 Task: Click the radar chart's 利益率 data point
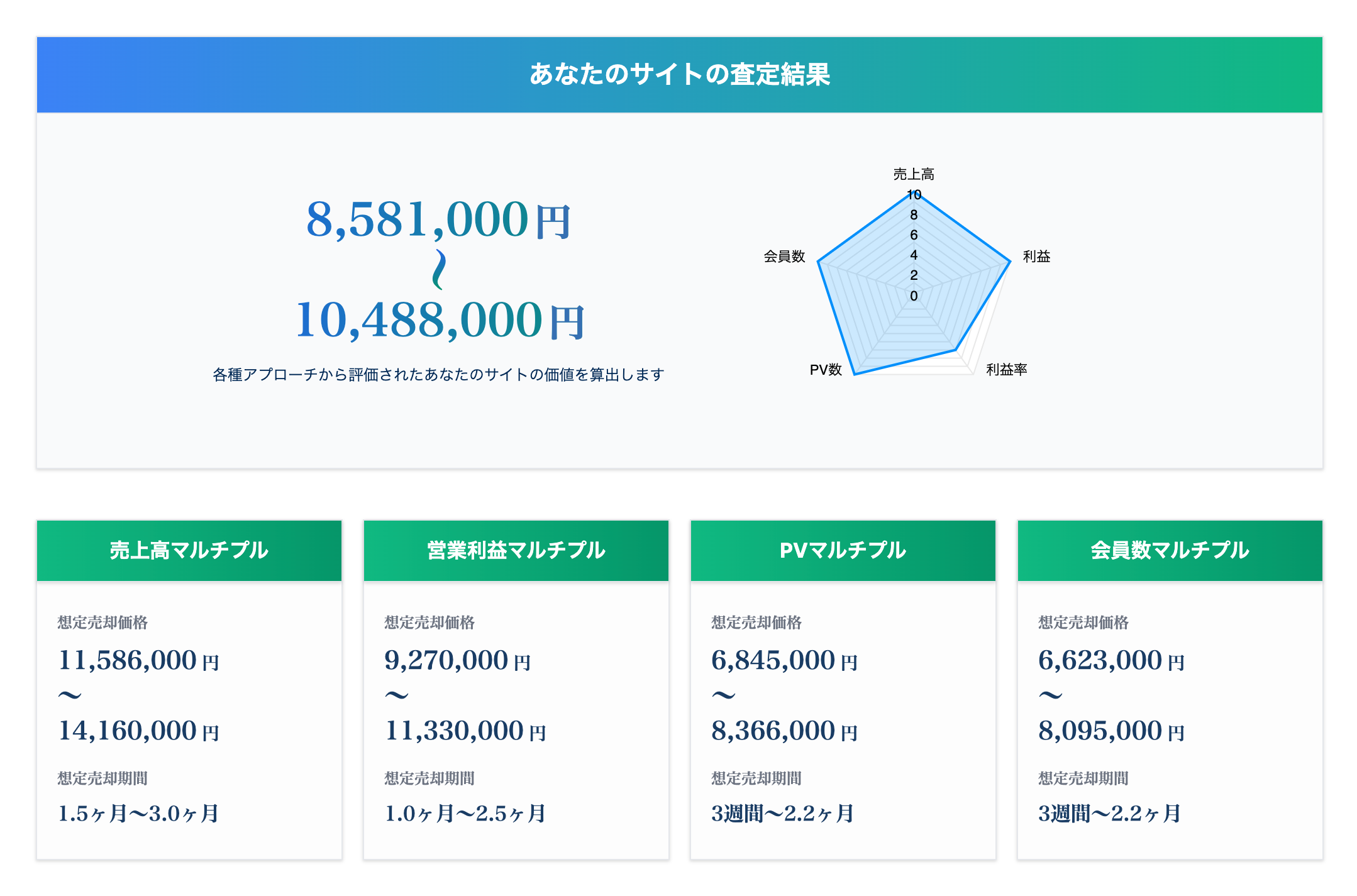tap(956, 350)
